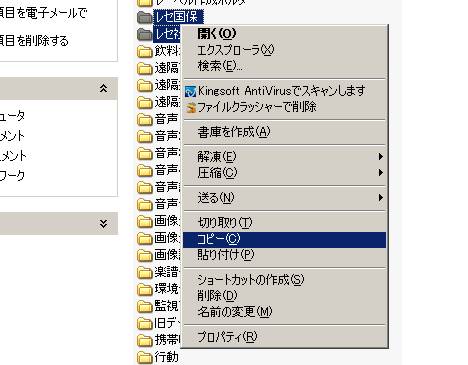Open the 圧縮(C) submenu
Screen dimensions: 468x365
284,173
